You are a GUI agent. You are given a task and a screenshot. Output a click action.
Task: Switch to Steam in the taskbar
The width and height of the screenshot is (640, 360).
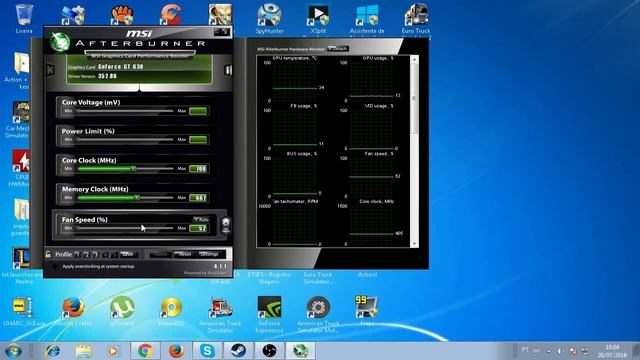238,351
